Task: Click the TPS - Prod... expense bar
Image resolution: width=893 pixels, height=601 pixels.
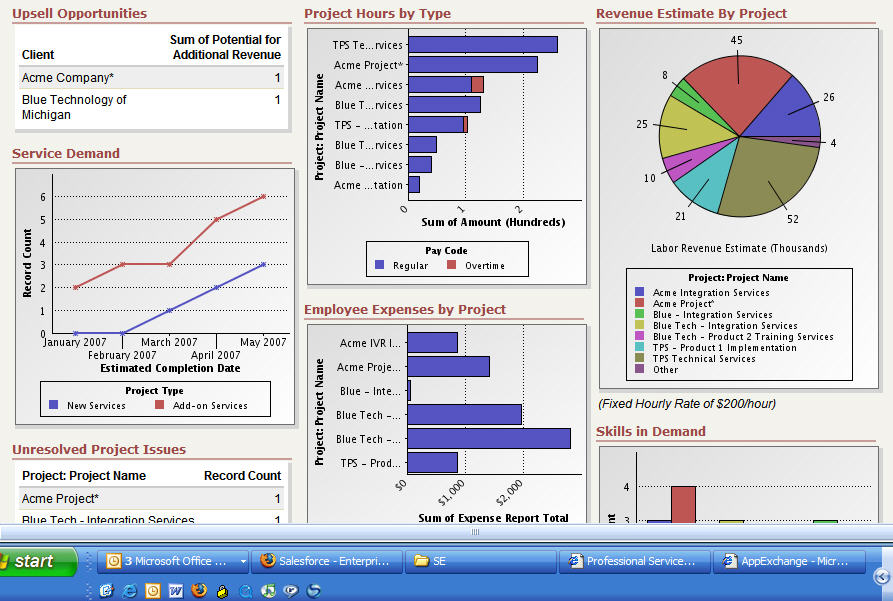Action: (432, 463)
